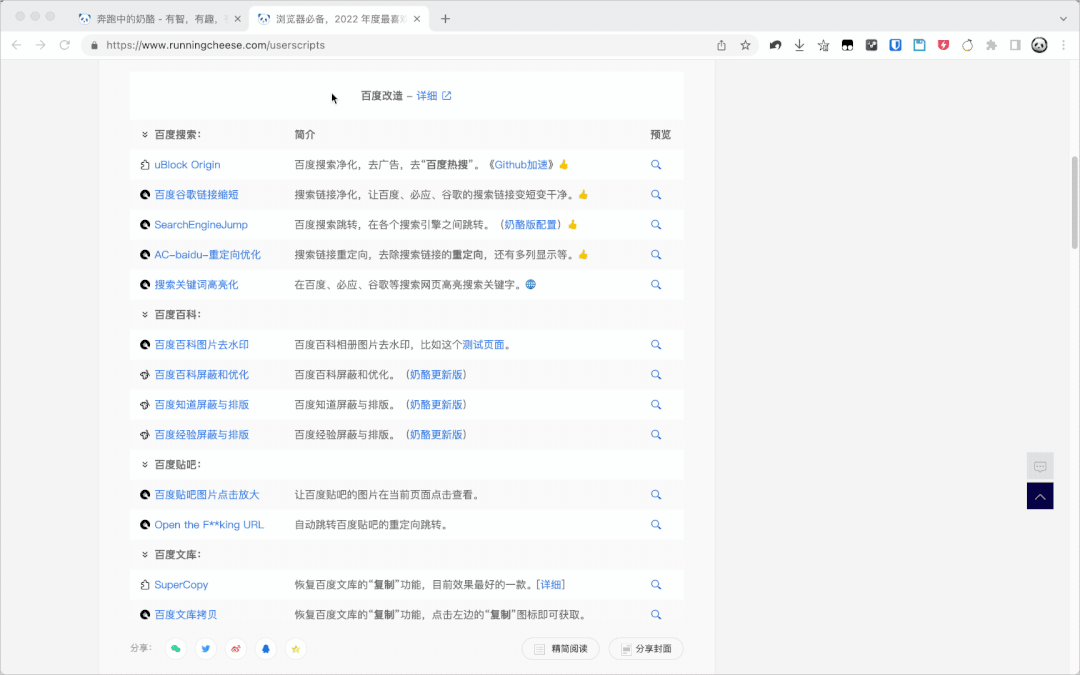Screen dimensions: 1080x675
Task: Bookmark this page with star icon
Action: click(x=745, y=45)
